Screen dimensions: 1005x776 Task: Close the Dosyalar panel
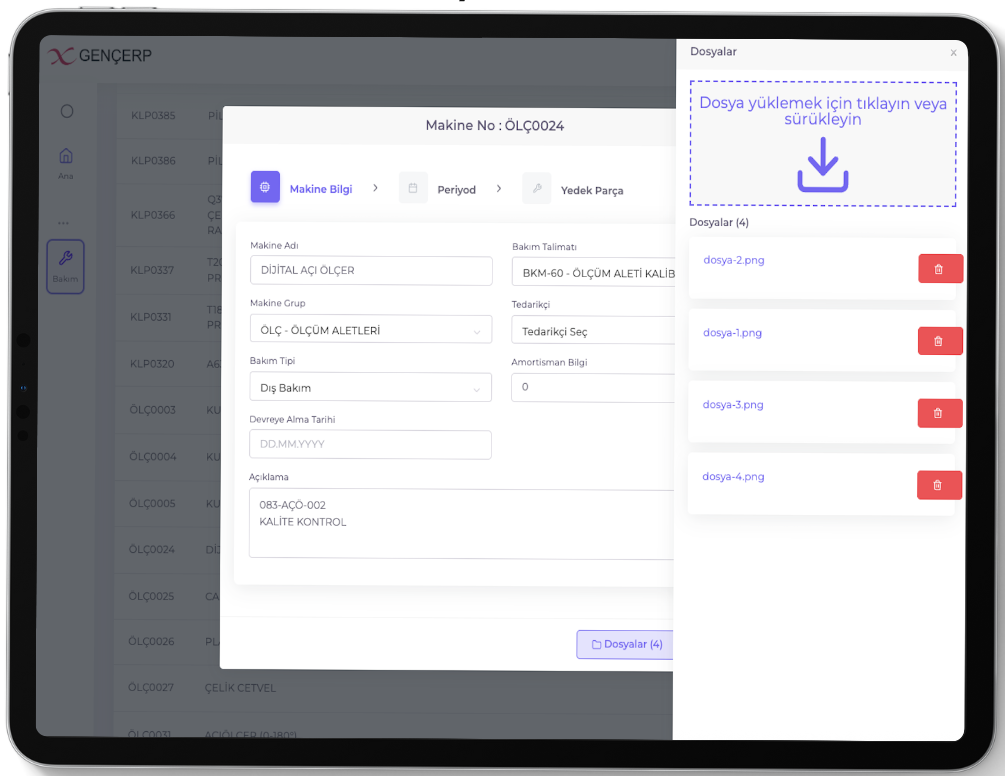[953, 53]
